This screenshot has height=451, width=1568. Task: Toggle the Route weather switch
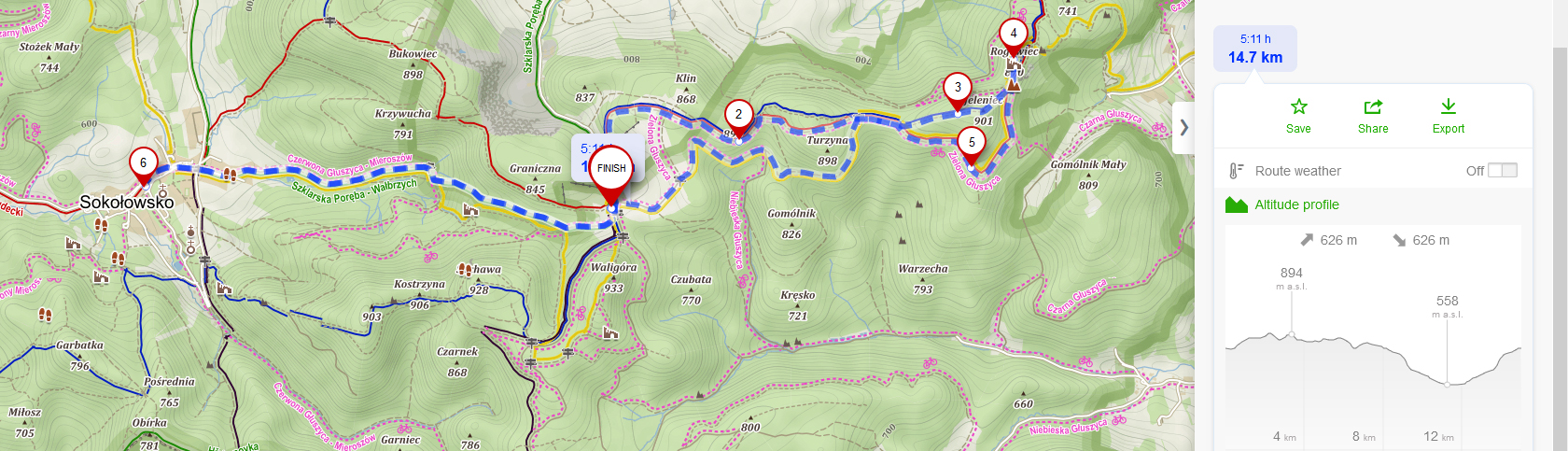click(x=1503, y=170)
